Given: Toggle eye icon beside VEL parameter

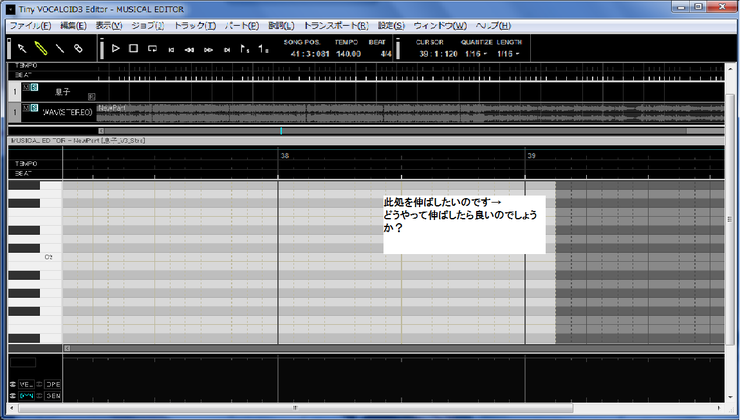Looking at the screenshot, I should pyautogui.click(x=13, y=384).
